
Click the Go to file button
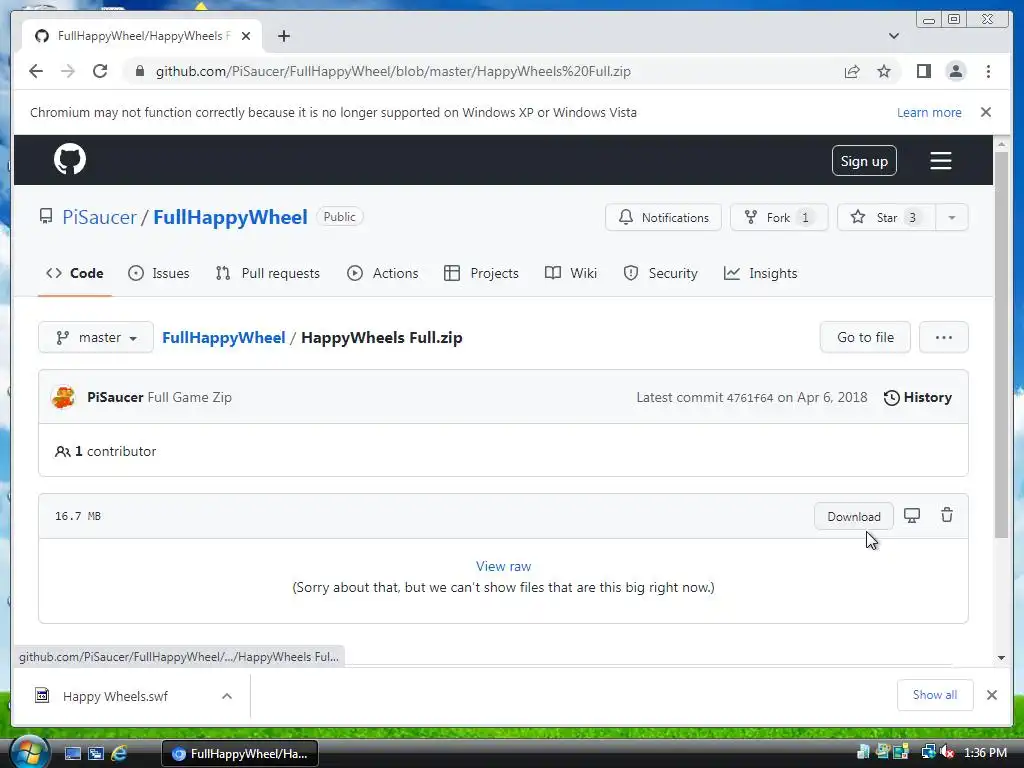pyautogui.click(x=865, y=338)
